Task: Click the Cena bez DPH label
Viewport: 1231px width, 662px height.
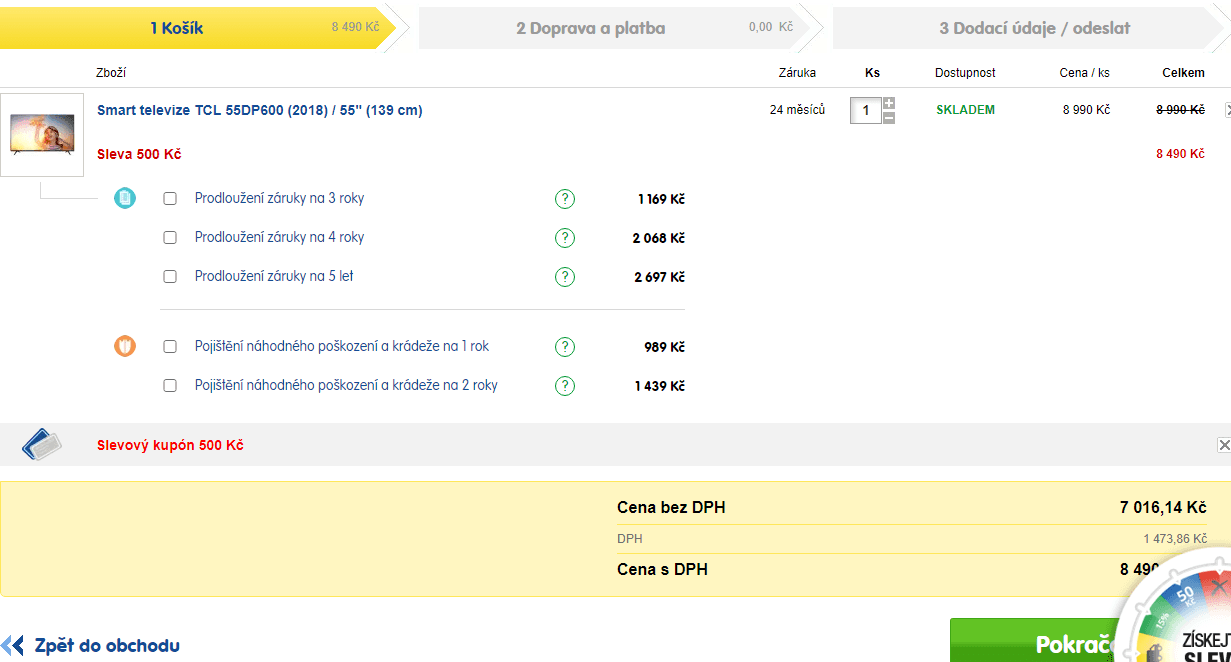Action: pos(671,508)
